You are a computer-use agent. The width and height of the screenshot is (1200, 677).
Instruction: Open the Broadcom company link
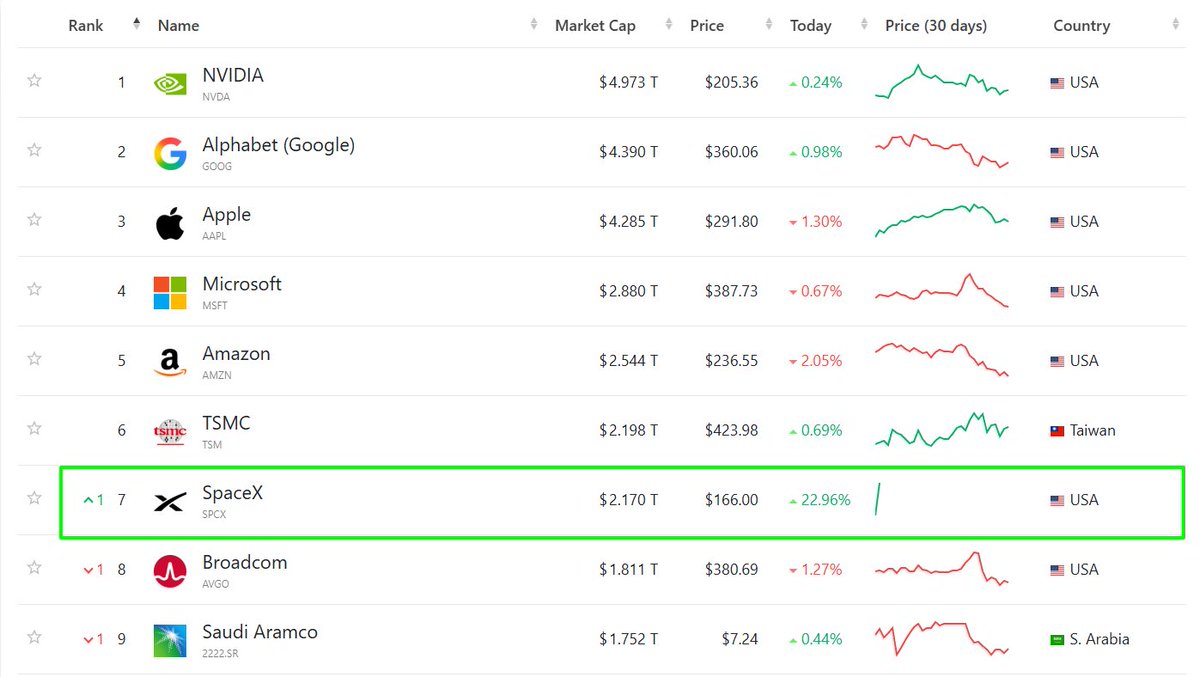[x=245, y=562]
